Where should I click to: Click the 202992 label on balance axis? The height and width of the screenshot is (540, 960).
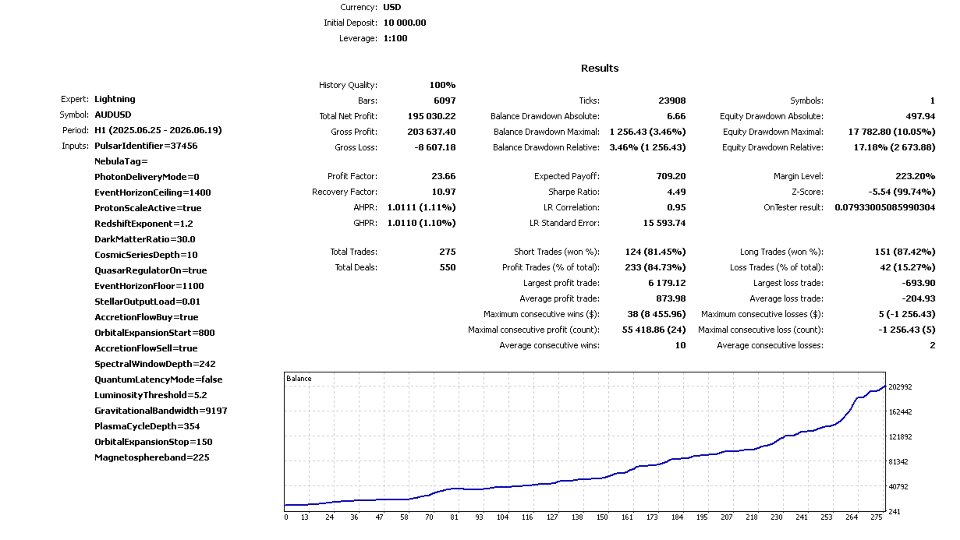tap(900, 387)
